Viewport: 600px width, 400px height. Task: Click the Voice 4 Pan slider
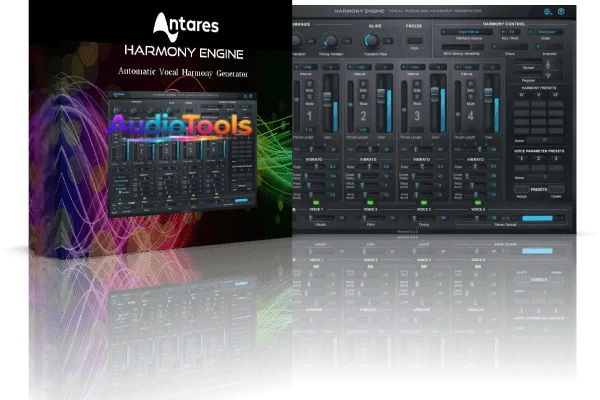[475, 149]
